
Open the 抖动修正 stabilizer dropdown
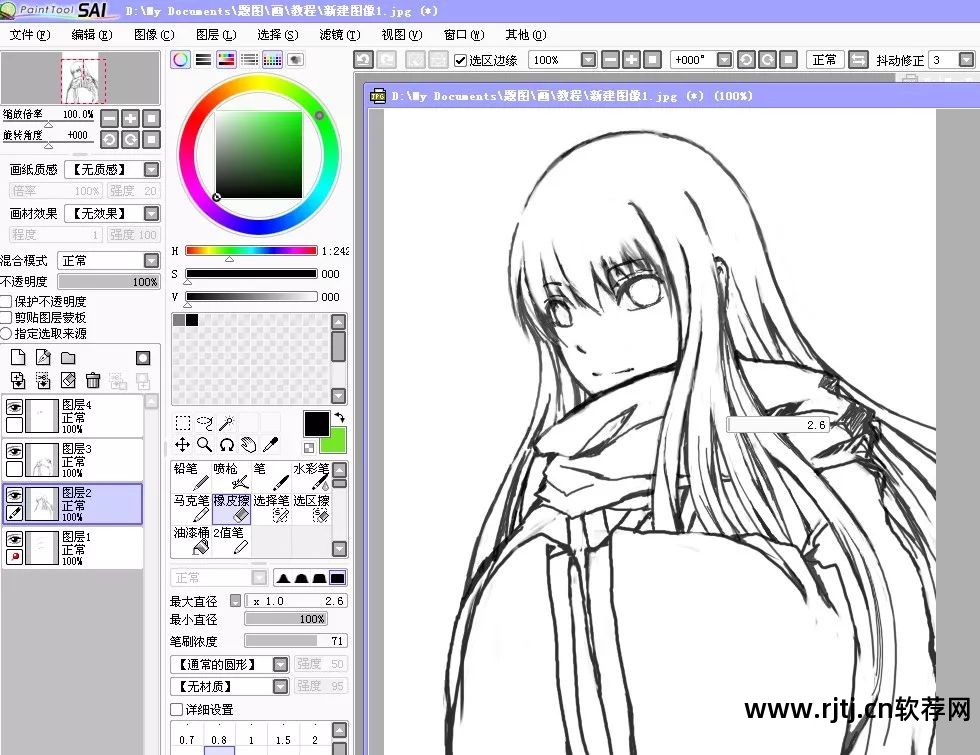tap(966, 59)
